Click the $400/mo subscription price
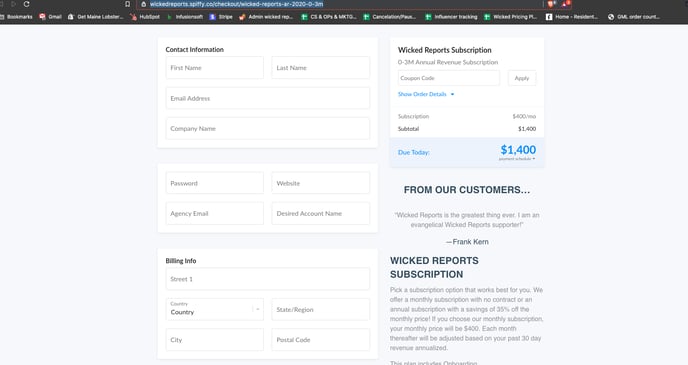The width and height of the screenshot is (688, 365). click(x=524, y=116)
